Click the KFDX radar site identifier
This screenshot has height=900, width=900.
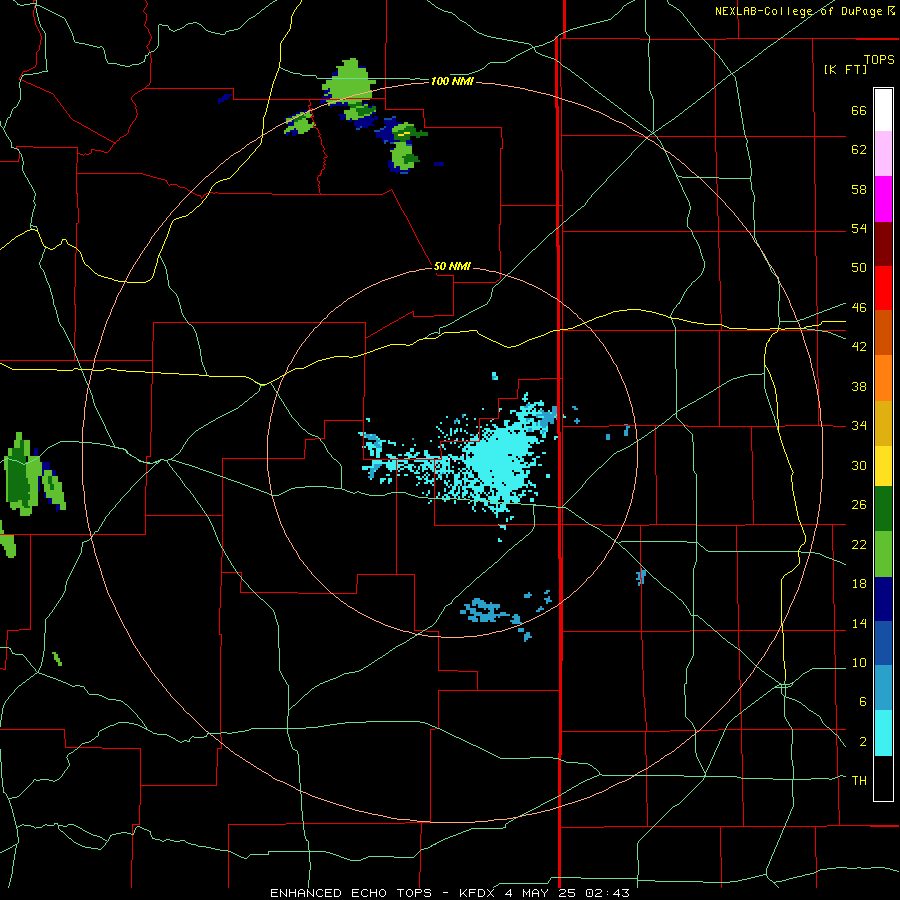pyautogui.click(x=478, y=893)
